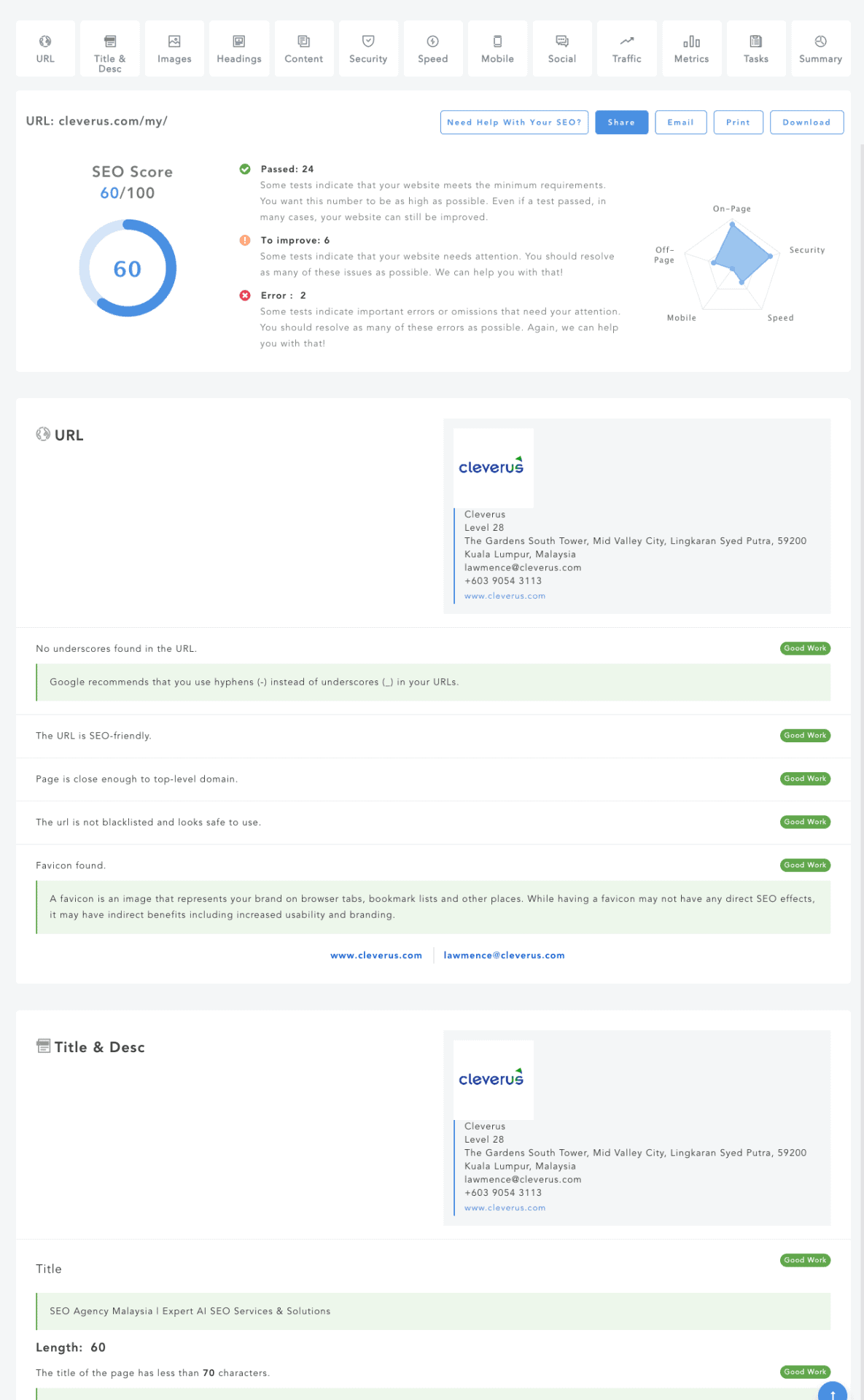Switch to the Headings tab
The image size is (864, 1400).
coord(239,49)
